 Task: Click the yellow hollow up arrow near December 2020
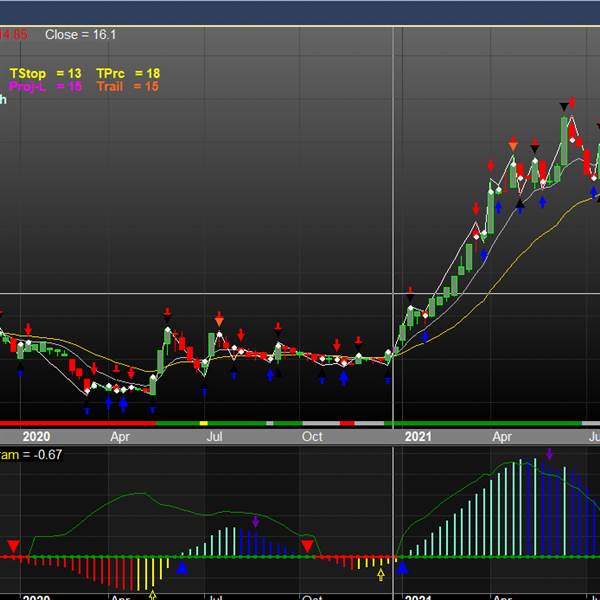[381, 575]
